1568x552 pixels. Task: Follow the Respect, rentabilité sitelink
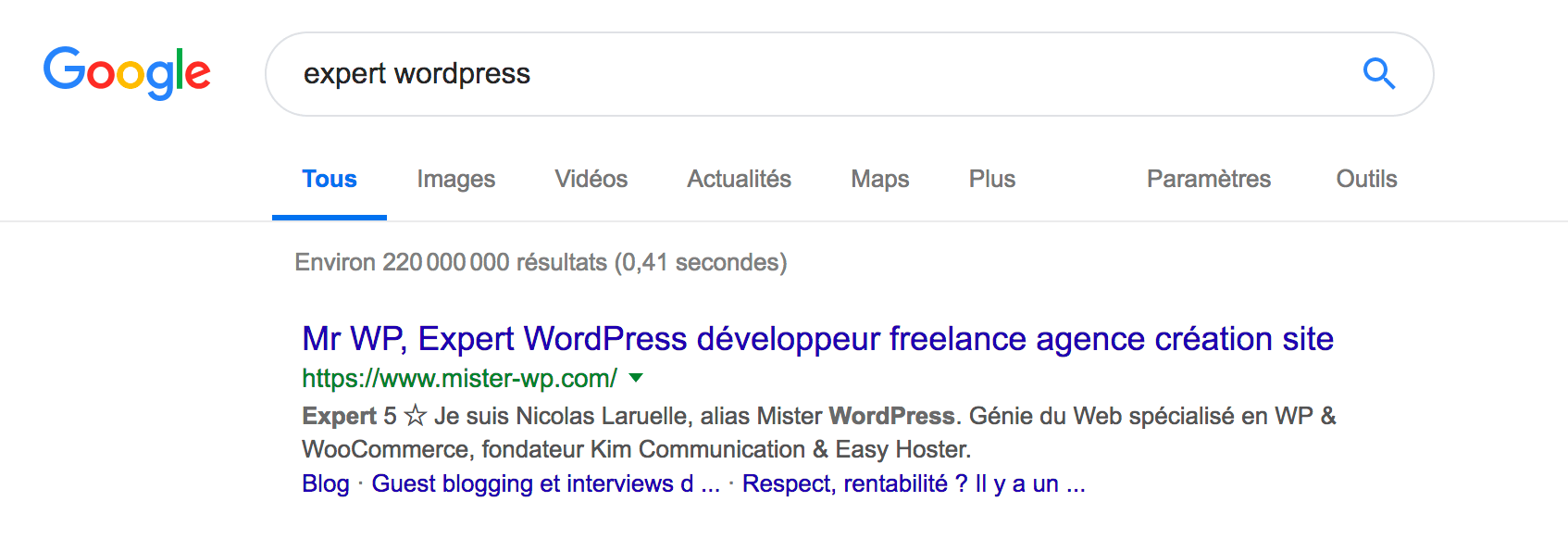[x=913, y=484]
